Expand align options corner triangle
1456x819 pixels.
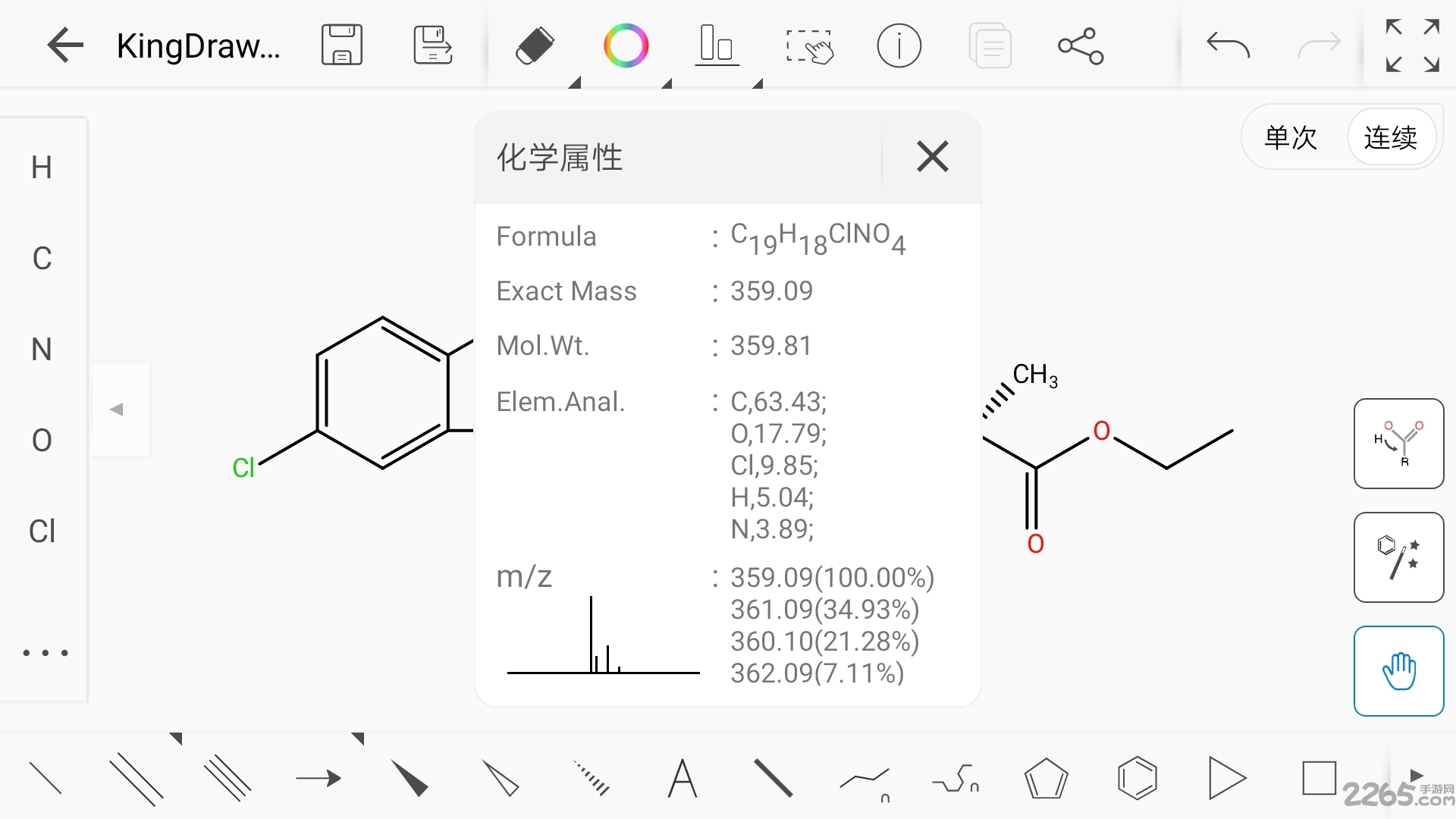pos(757,83)
